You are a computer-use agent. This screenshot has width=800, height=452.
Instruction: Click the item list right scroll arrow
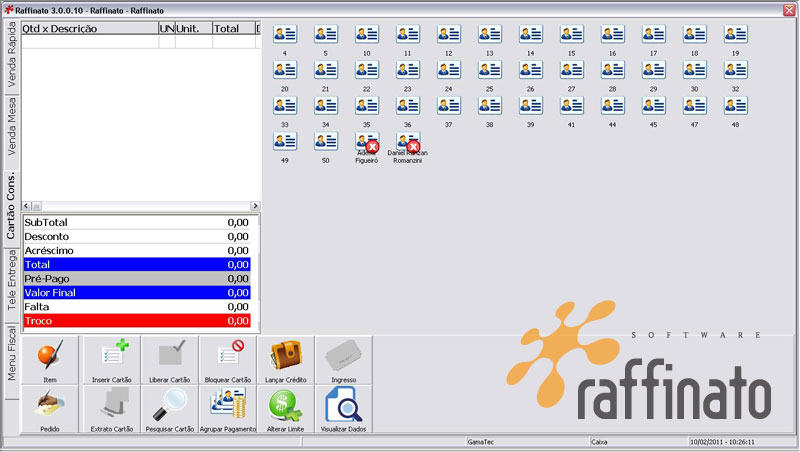(255, 206)
